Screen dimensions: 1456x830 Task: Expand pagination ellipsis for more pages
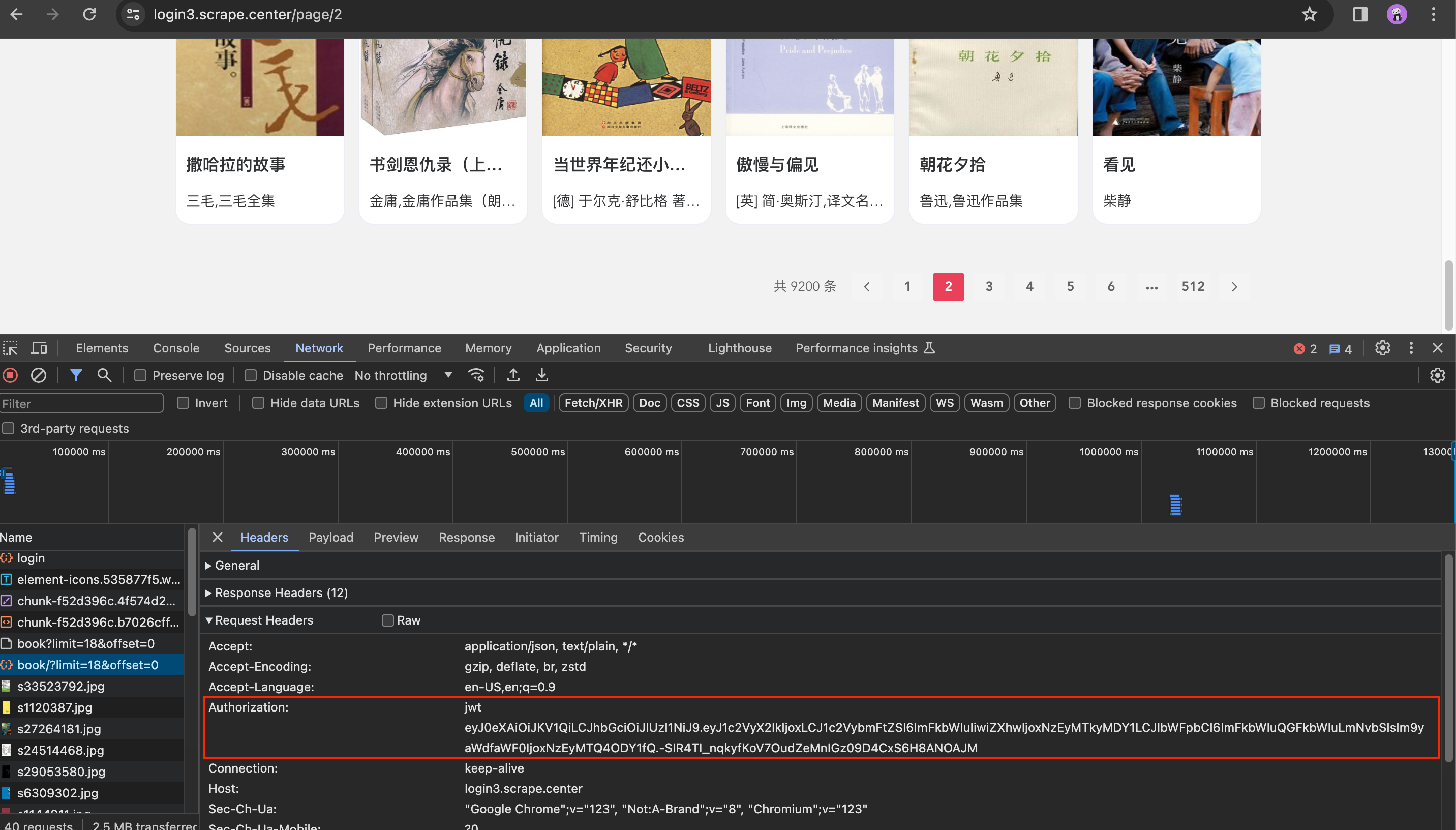1151,286
